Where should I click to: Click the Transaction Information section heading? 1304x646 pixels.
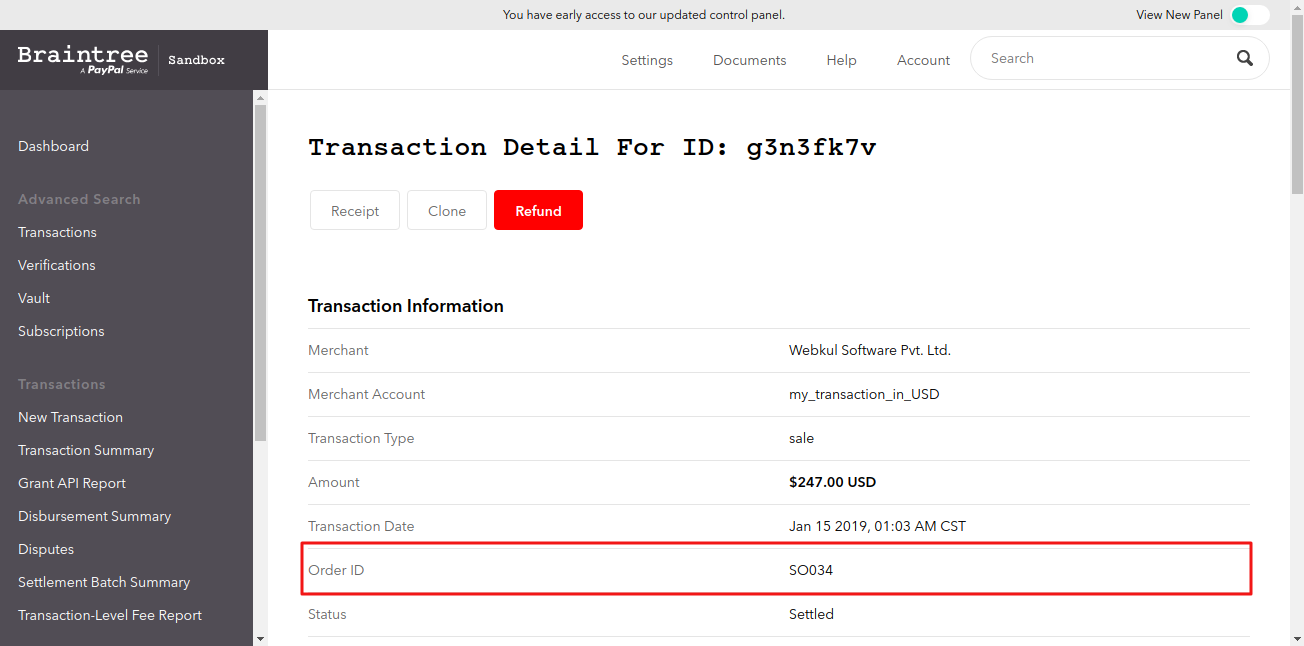pos(406,306)
